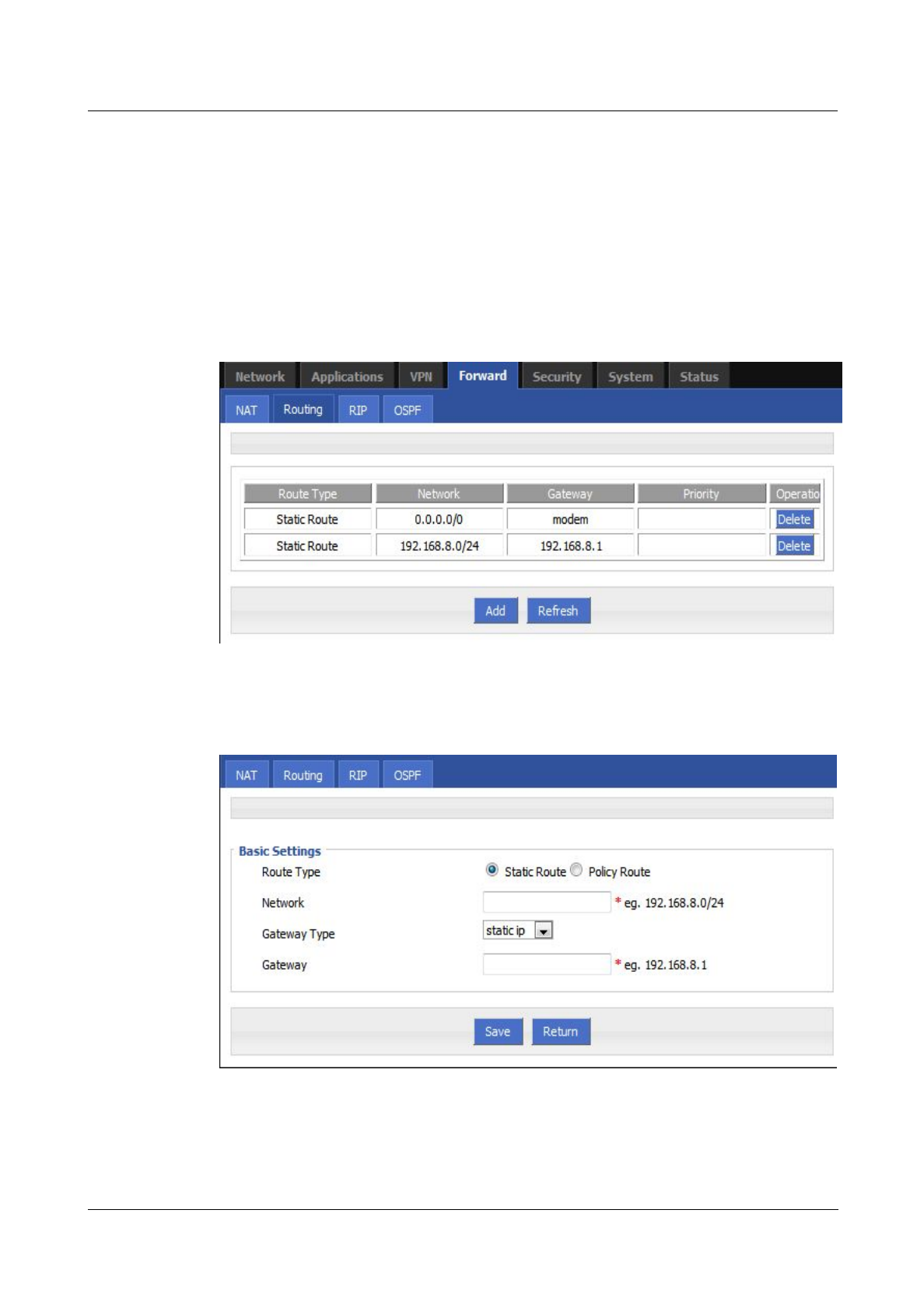Select the Forward tab
924x1308 pixels.
(x=482, y=376)
